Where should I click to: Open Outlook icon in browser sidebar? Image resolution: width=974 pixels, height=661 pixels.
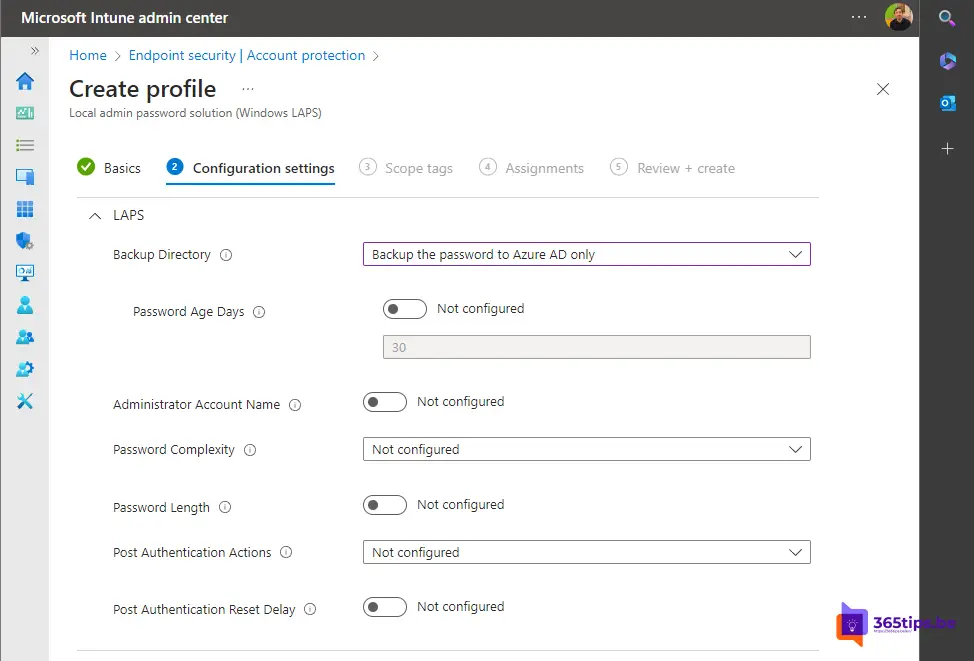point(947,103)
